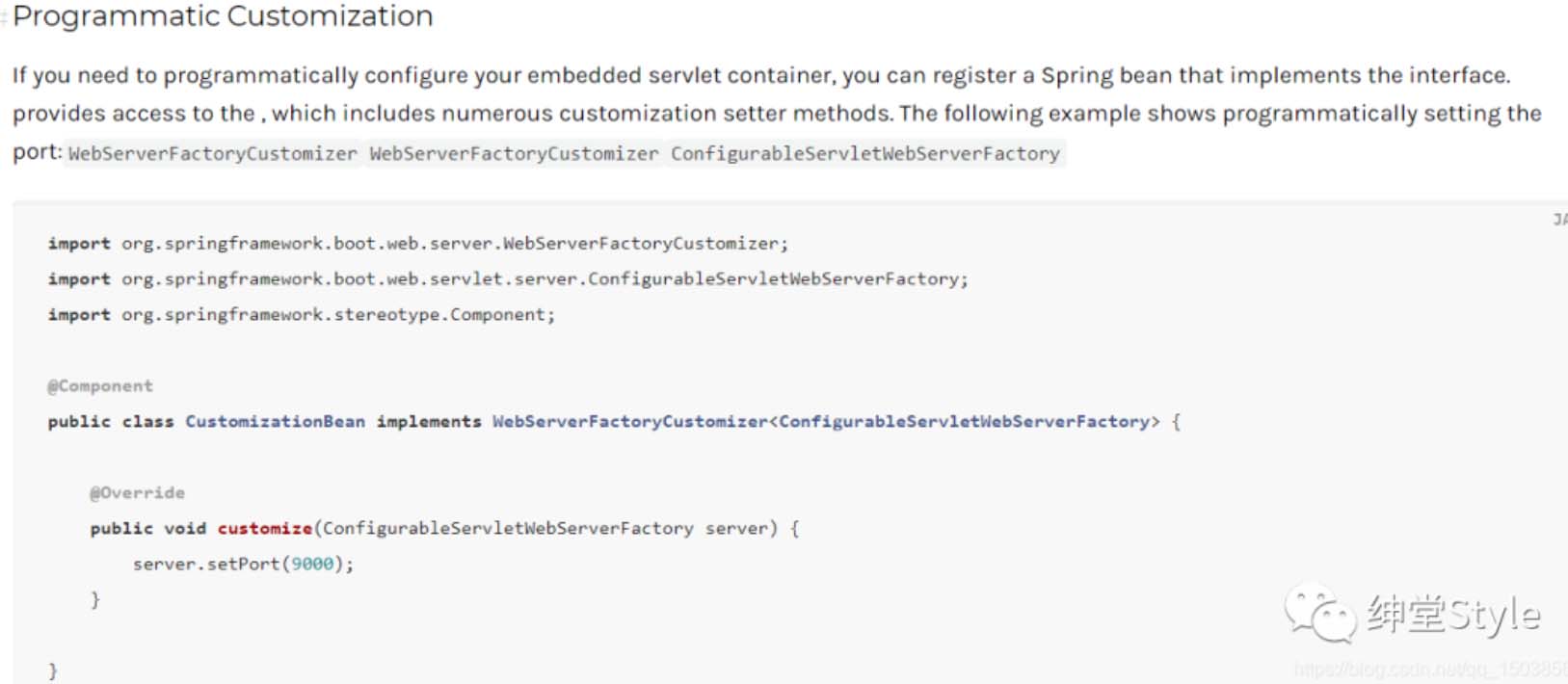Click the ConfigurableServletWebServerFactory import line
Image resolution: width=1568 pixels, height=684 pixels.
tap(508, 279)
